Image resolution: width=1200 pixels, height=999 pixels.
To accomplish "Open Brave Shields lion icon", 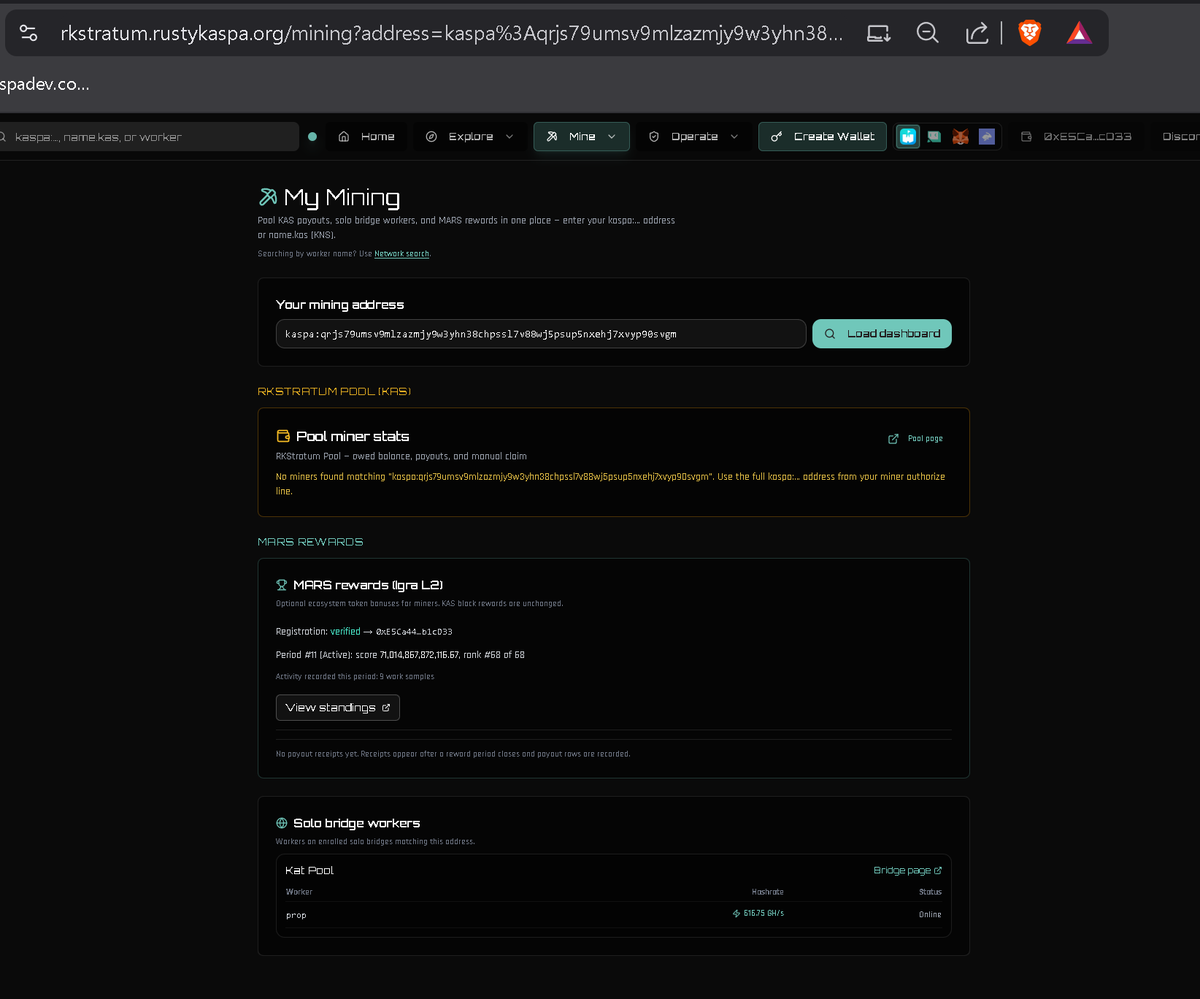I will 1029,33.
